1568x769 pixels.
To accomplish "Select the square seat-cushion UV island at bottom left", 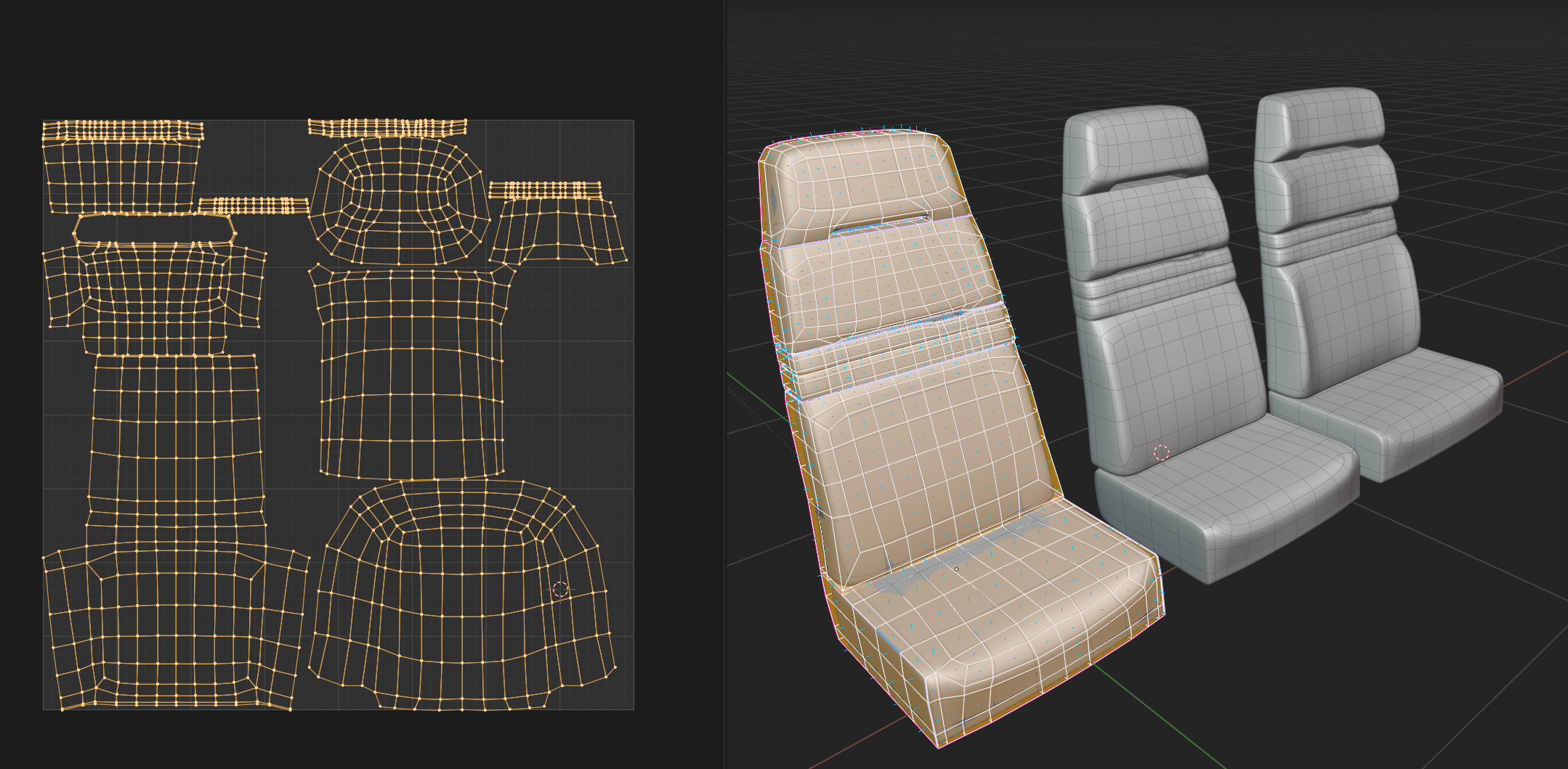I will click(x=175, y=626).
